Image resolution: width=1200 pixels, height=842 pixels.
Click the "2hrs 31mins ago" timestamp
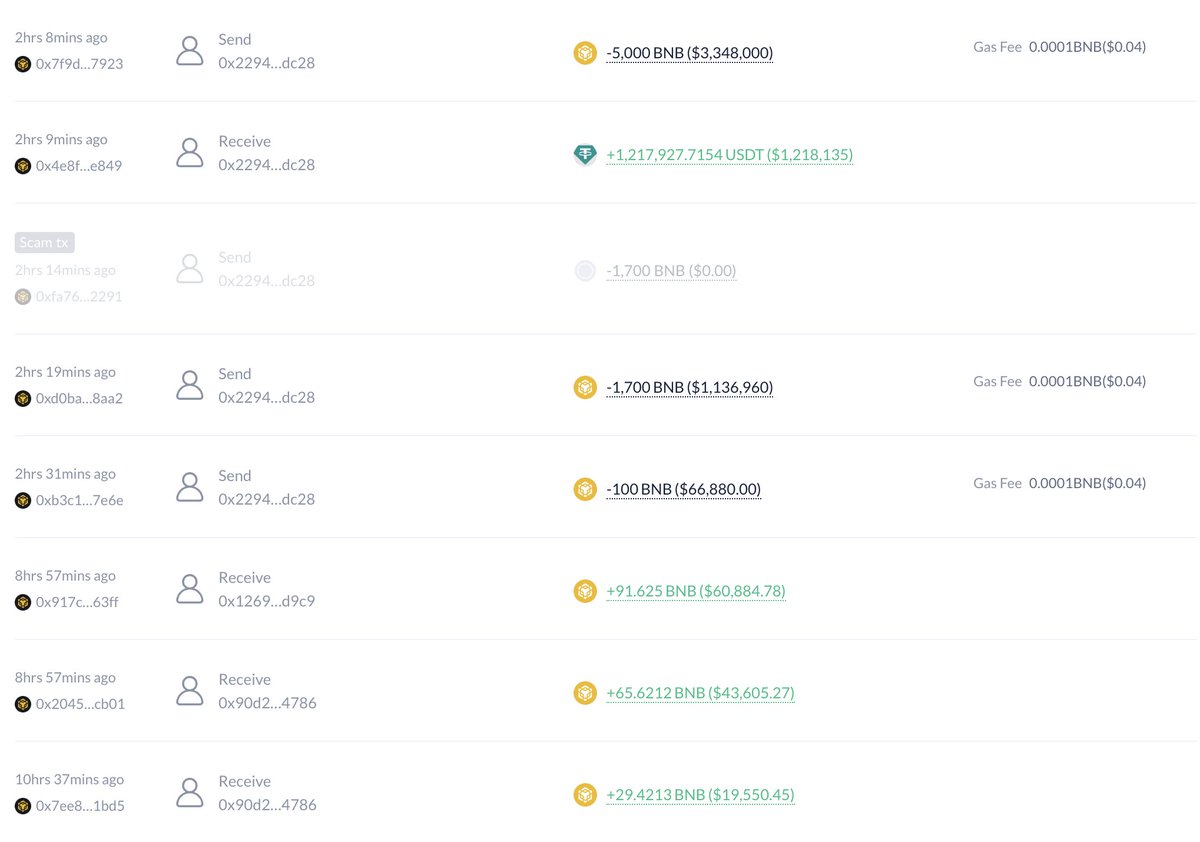click(65, 474)
